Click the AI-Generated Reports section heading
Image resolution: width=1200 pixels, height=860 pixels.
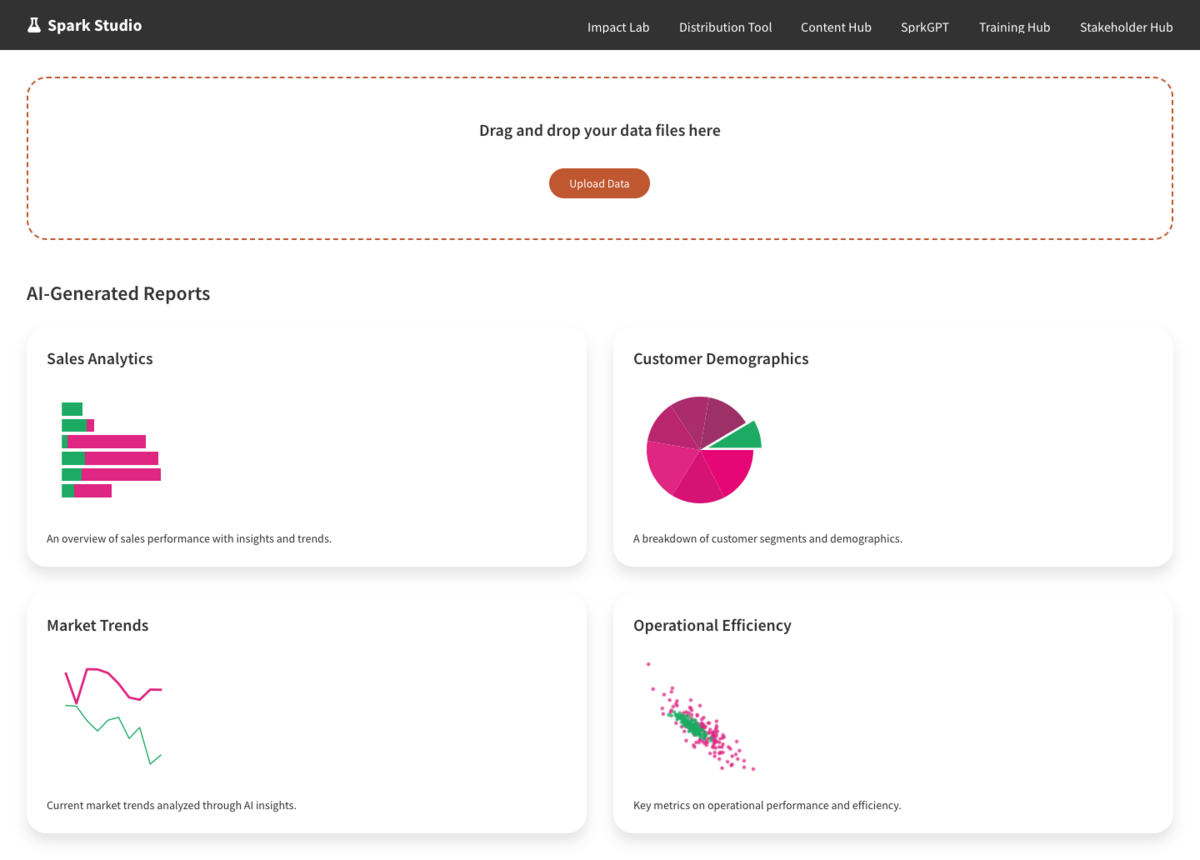(x=118, y=294)
